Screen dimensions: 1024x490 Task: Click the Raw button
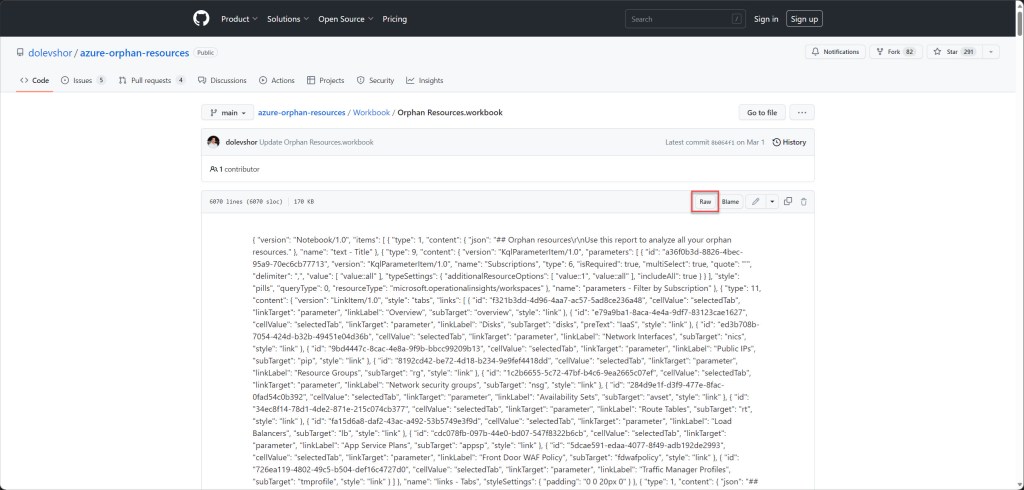[704, 202]
